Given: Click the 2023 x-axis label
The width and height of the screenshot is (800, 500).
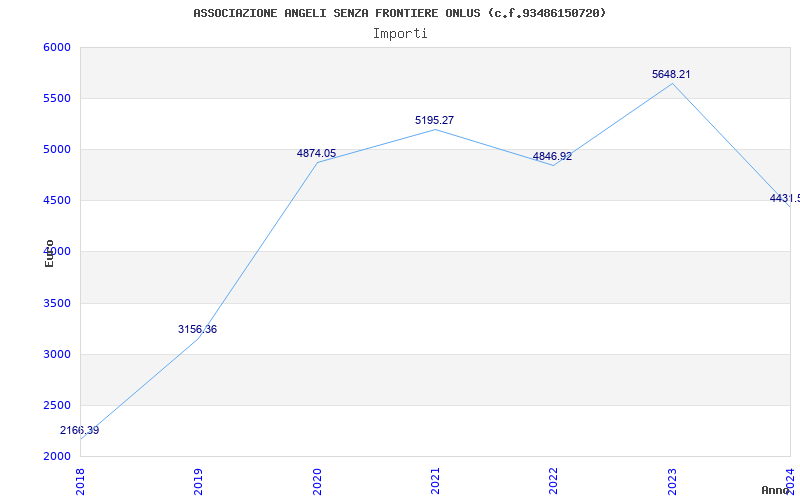Looking at the screenshot, I should (x=671, y=481).
